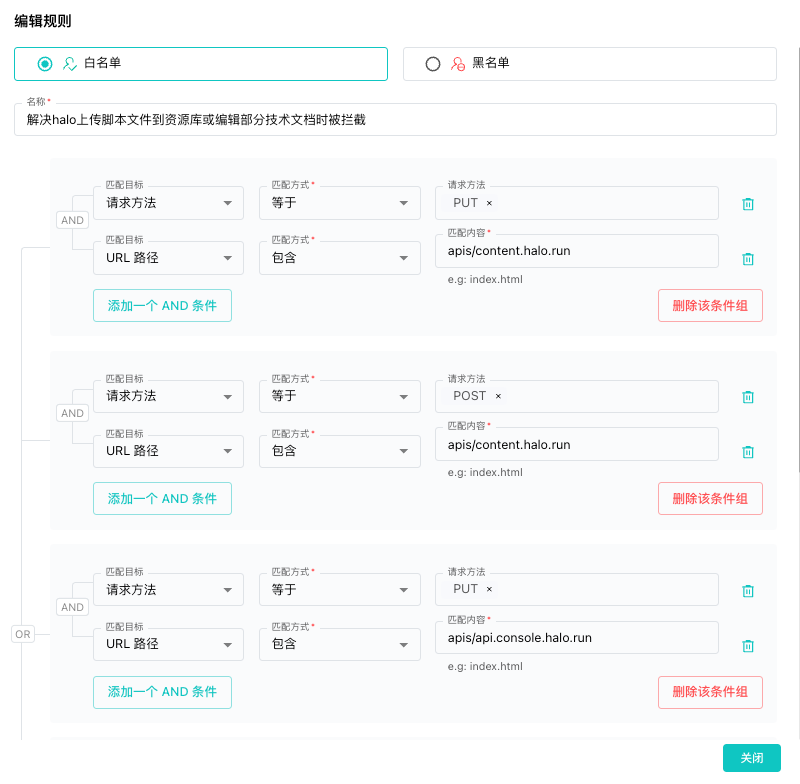Add an AND condition to first group
The image size is (800, 784).
(162, 306)
